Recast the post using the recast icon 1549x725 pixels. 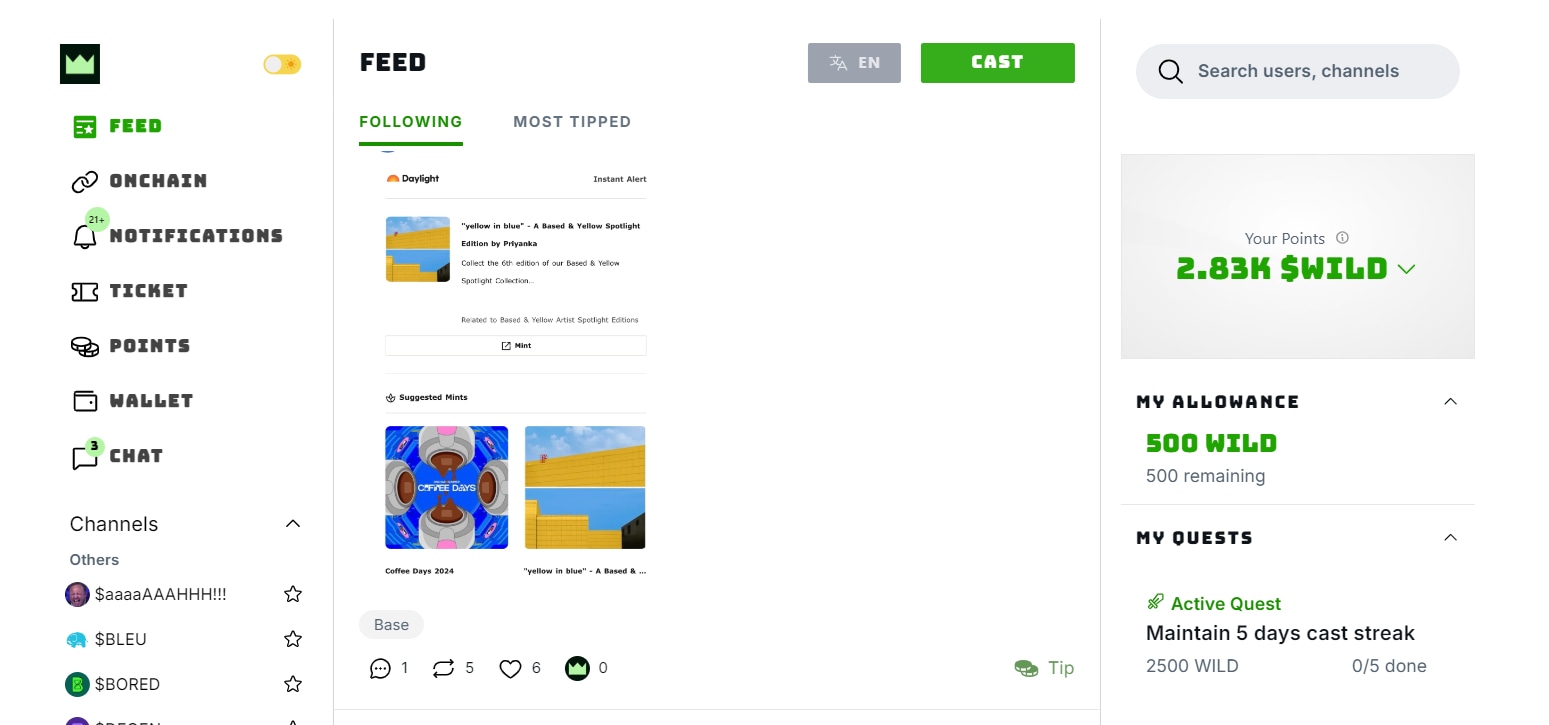(443, 668)
